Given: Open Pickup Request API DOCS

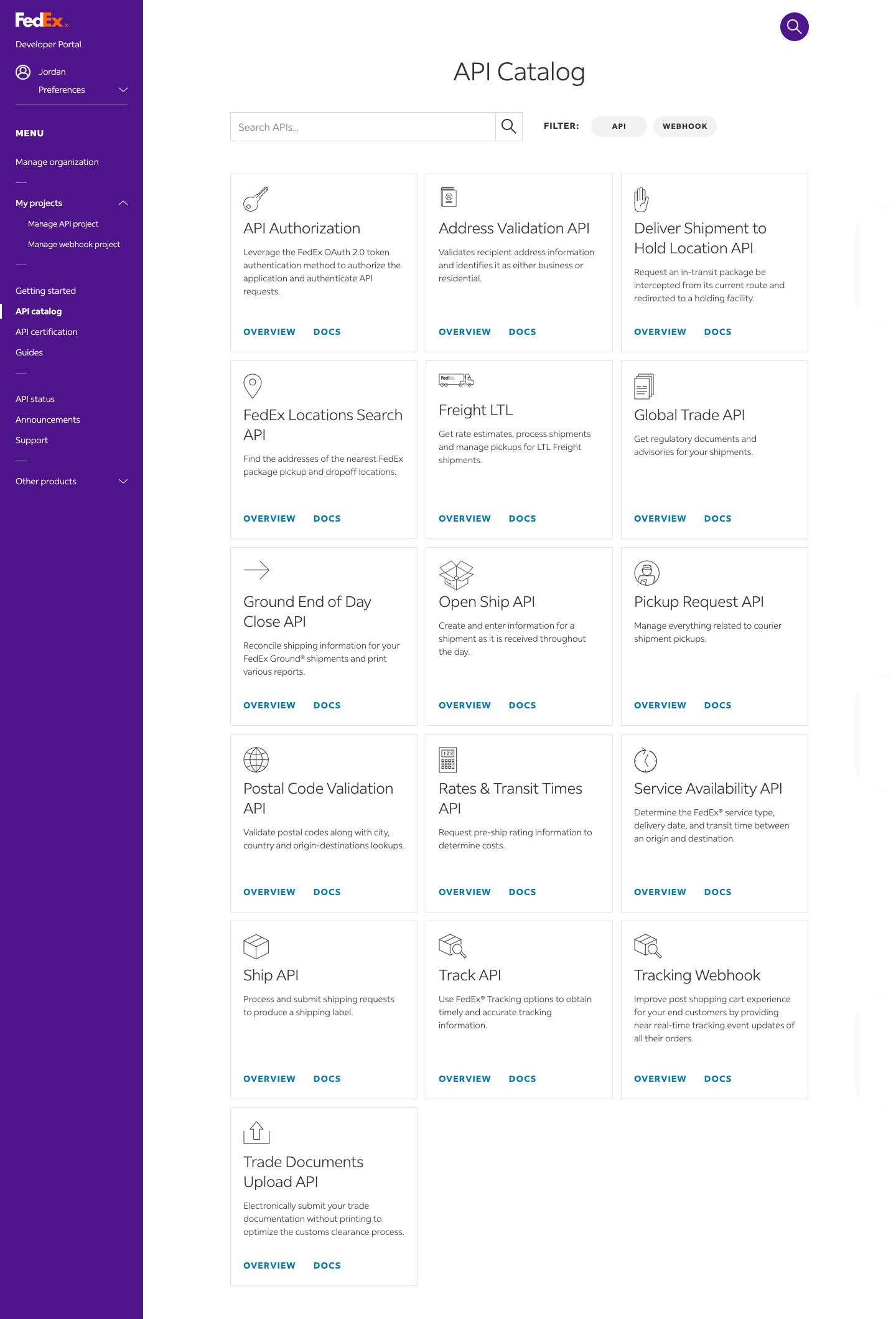Looking at the screenshot, I should (718, 705).
